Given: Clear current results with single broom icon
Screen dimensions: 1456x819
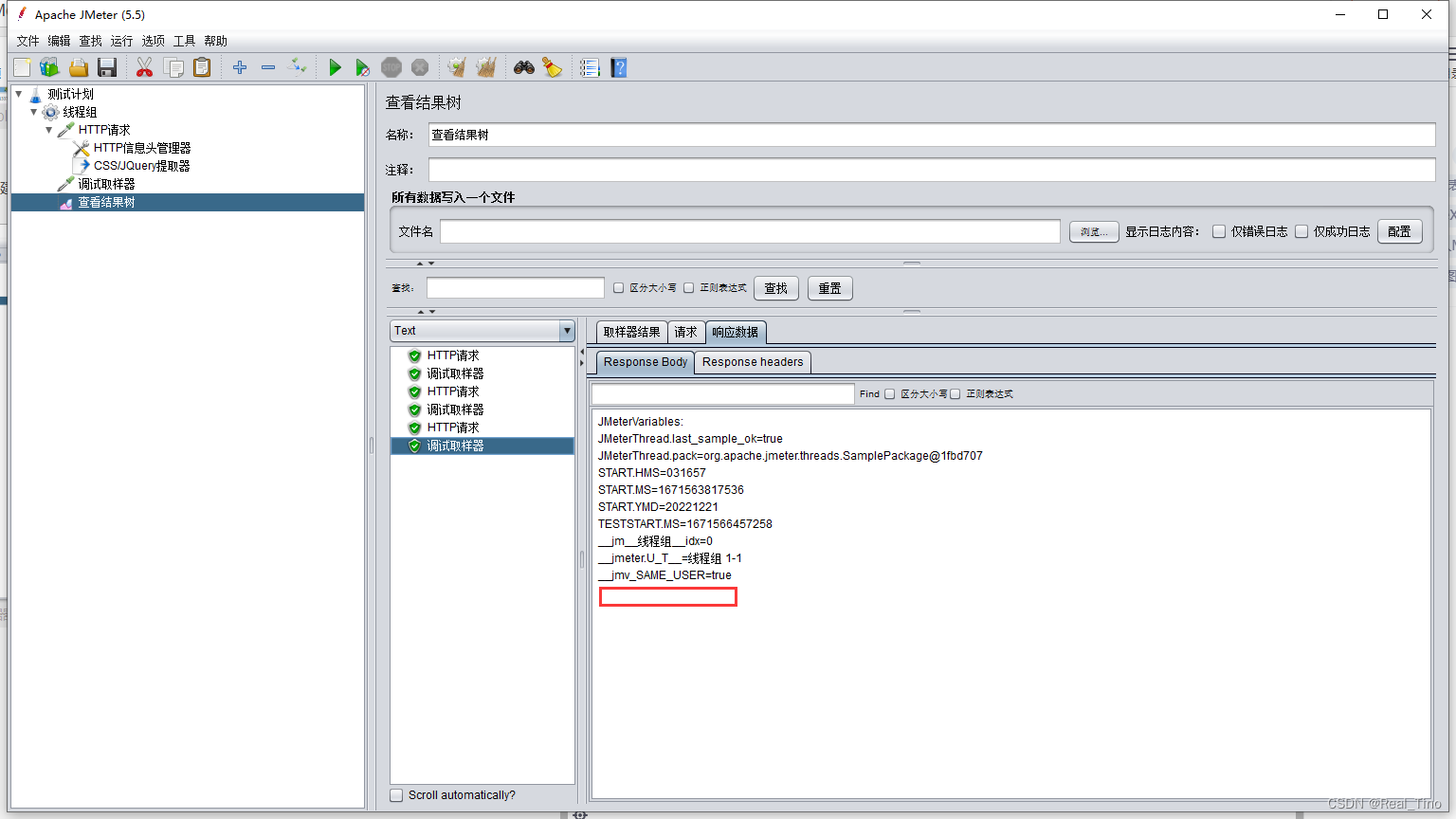Looking at the screenshot, I should [457, 67].
